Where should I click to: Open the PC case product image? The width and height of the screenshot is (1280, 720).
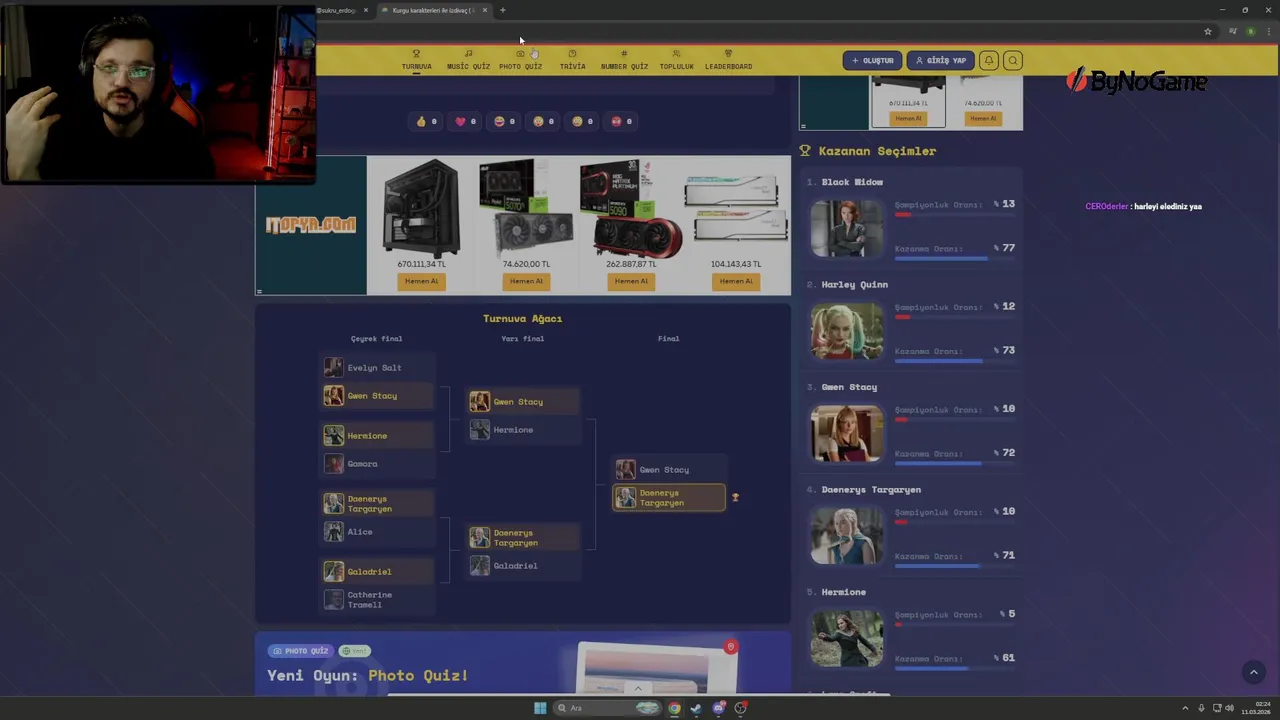(421, 208)
